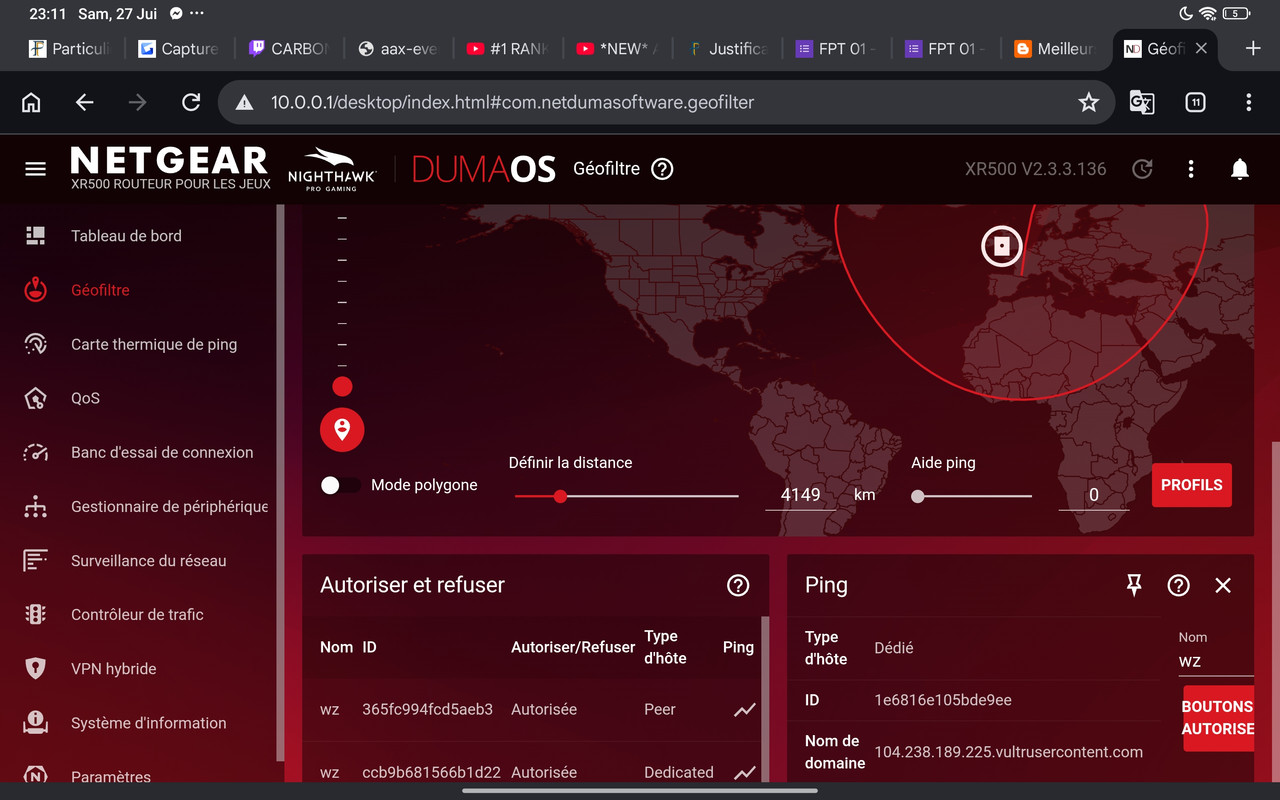This screenshot has width=1280, height=800.
Task: Open help icon in Ping panel
Action: [x=1178, y=585]
